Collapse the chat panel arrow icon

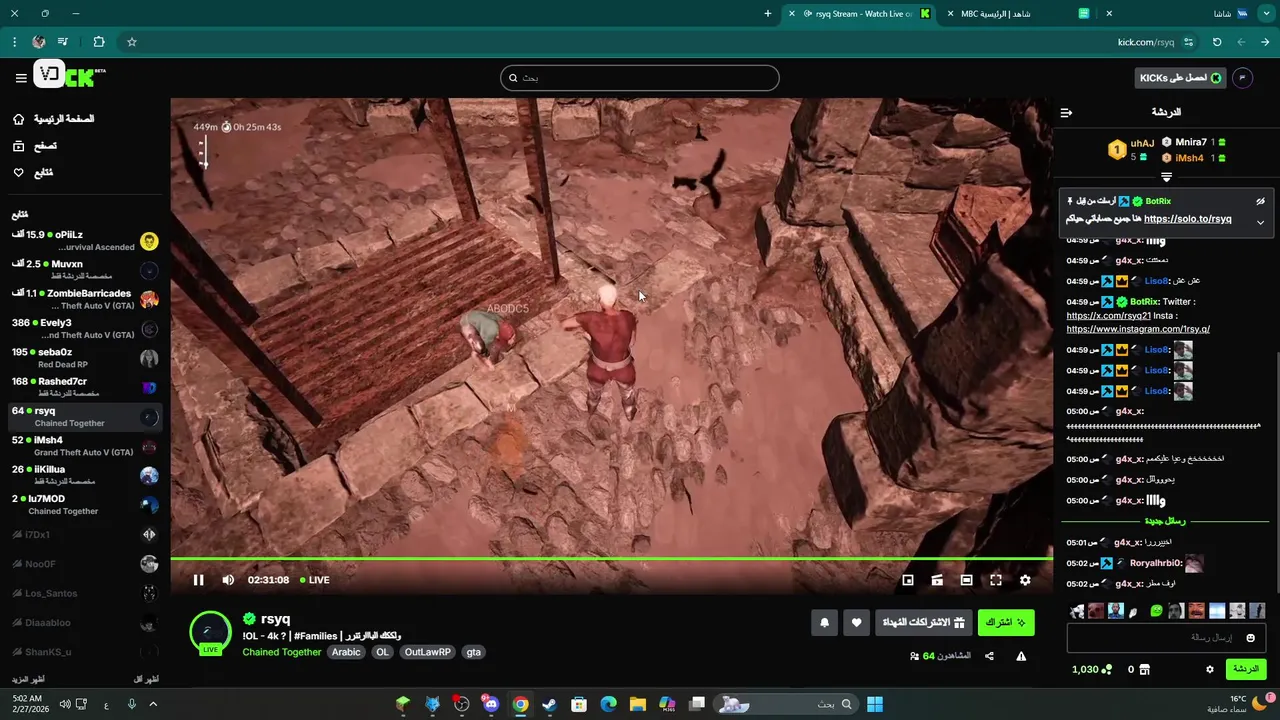pos(1066,112)
